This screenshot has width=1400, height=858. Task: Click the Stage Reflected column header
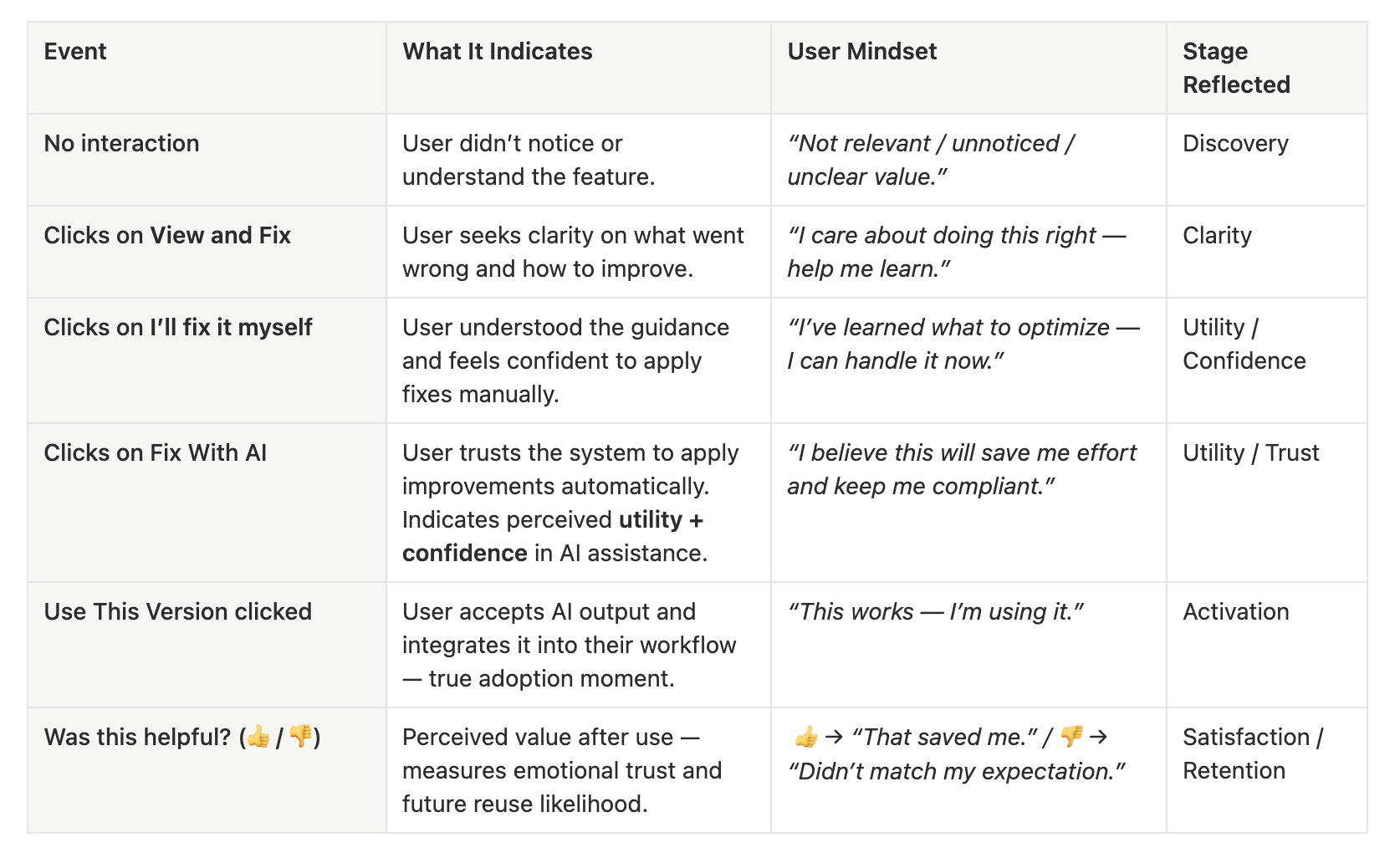pyautogui.click(x=1267, y=68)
